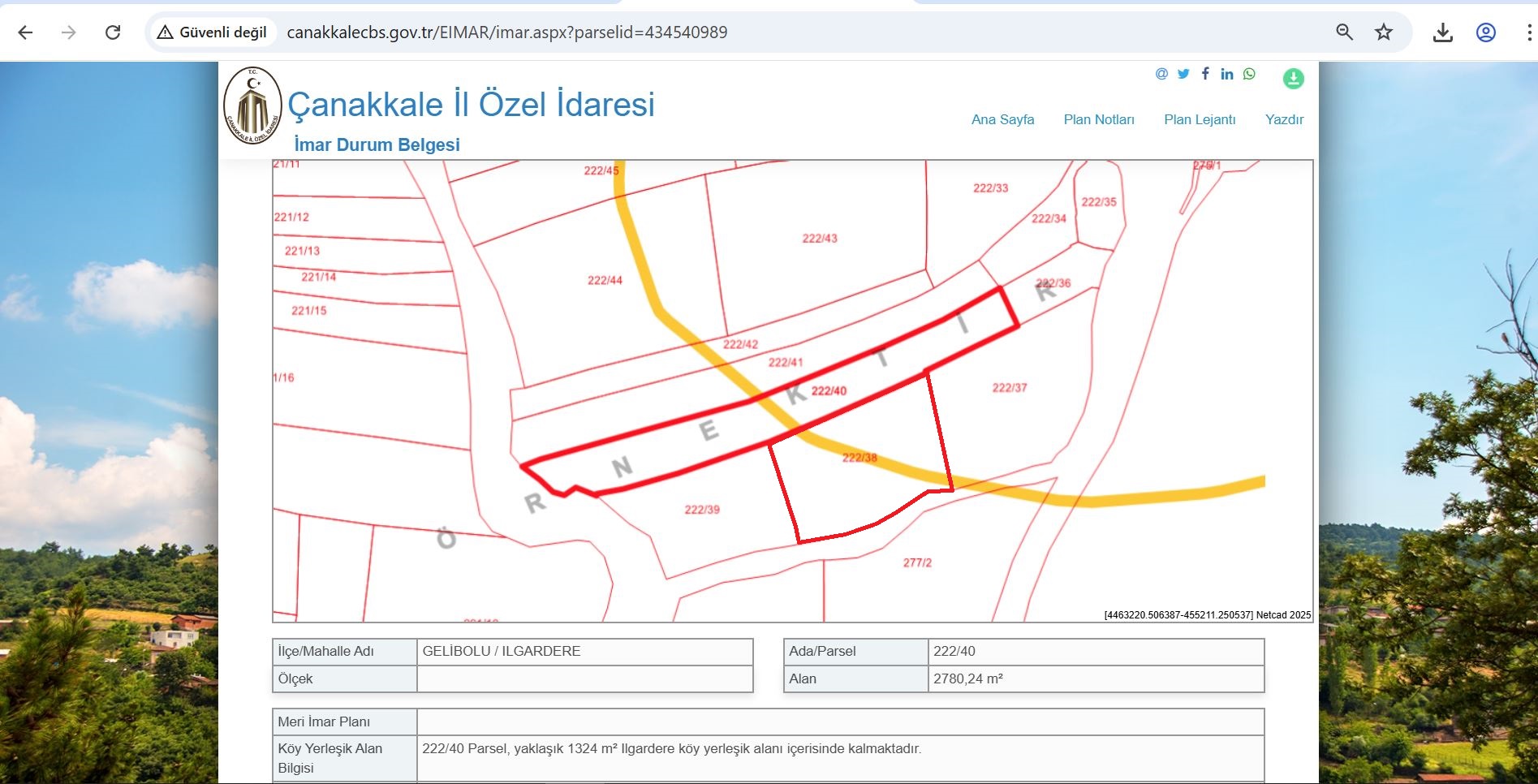The width and height of the screenshot is (1538, 784).
Task: Click parcel label 222/38 on the map
Action: (859, 458)
